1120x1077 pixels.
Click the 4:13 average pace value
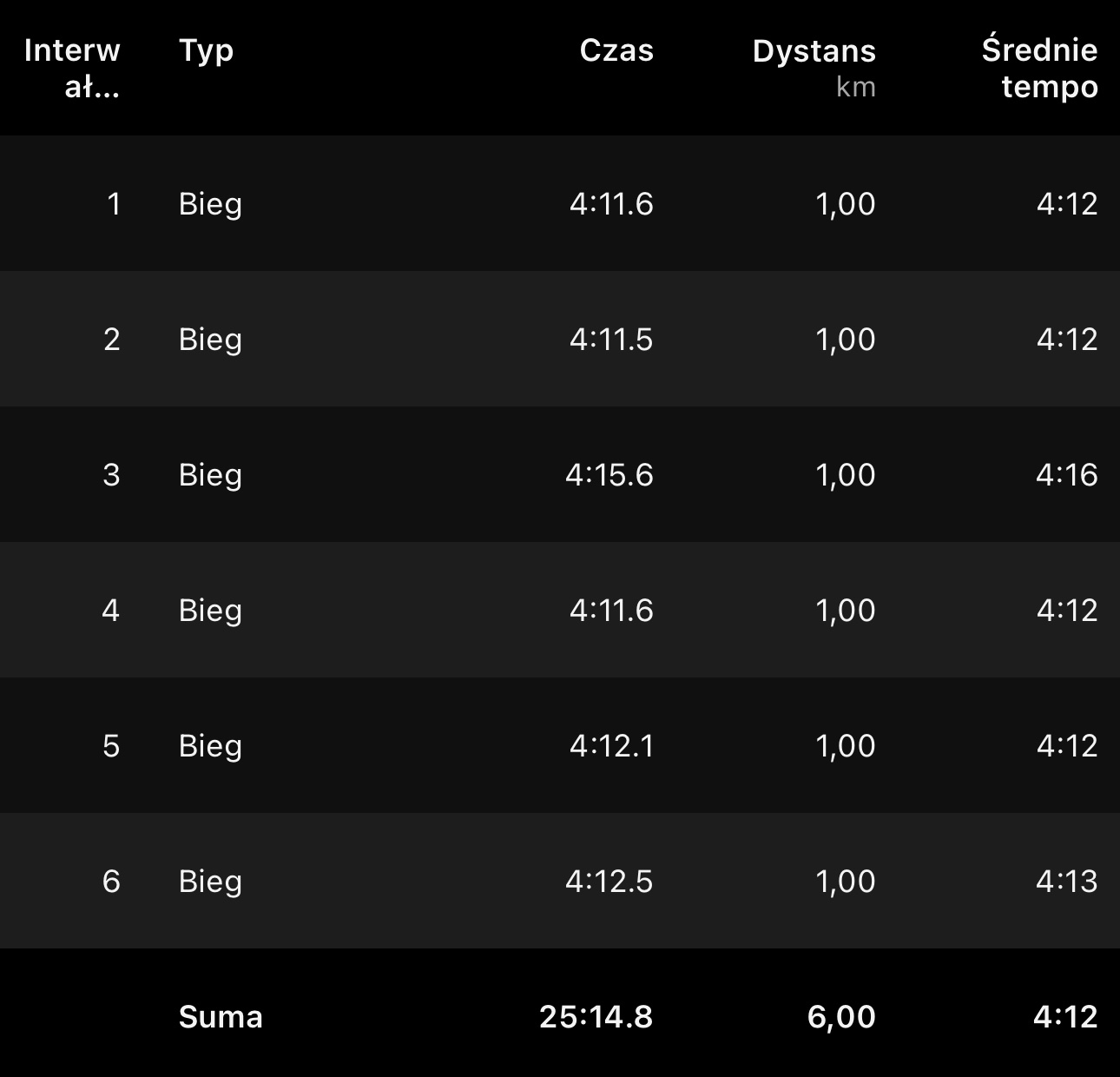coord(1067,882)
